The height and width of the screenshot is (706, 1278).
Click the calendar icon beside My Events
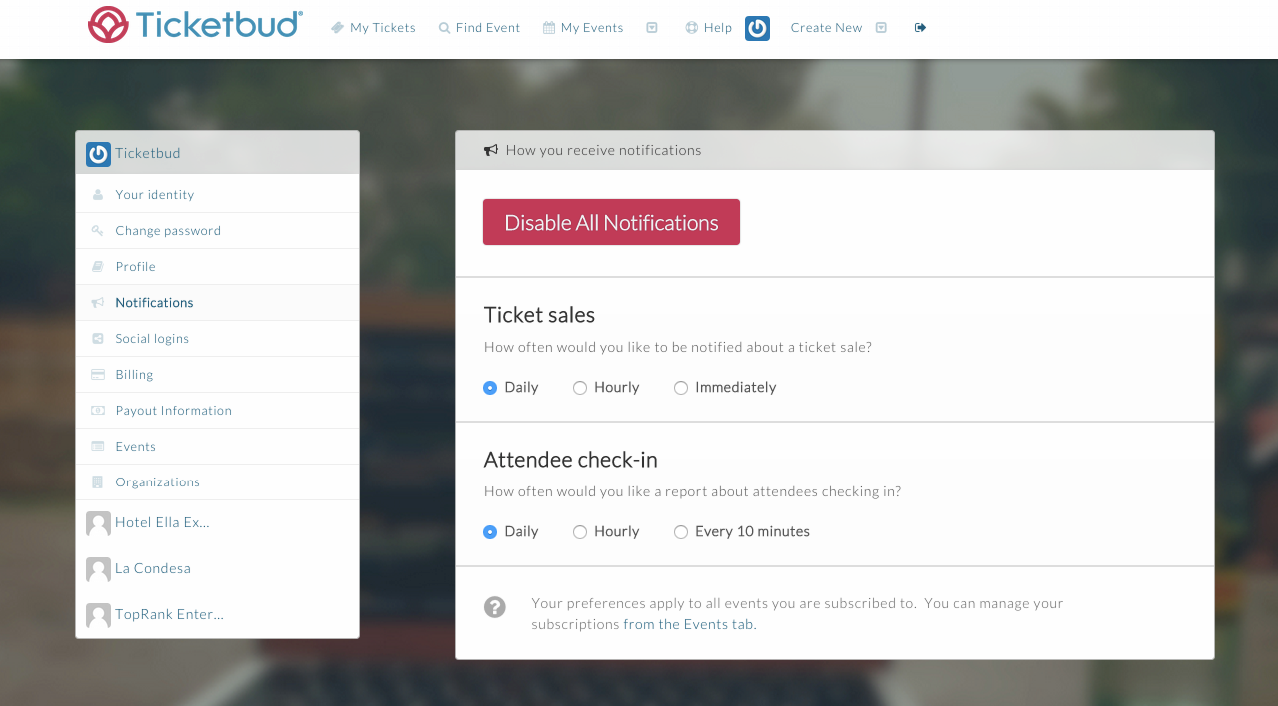tap(549, 28)
